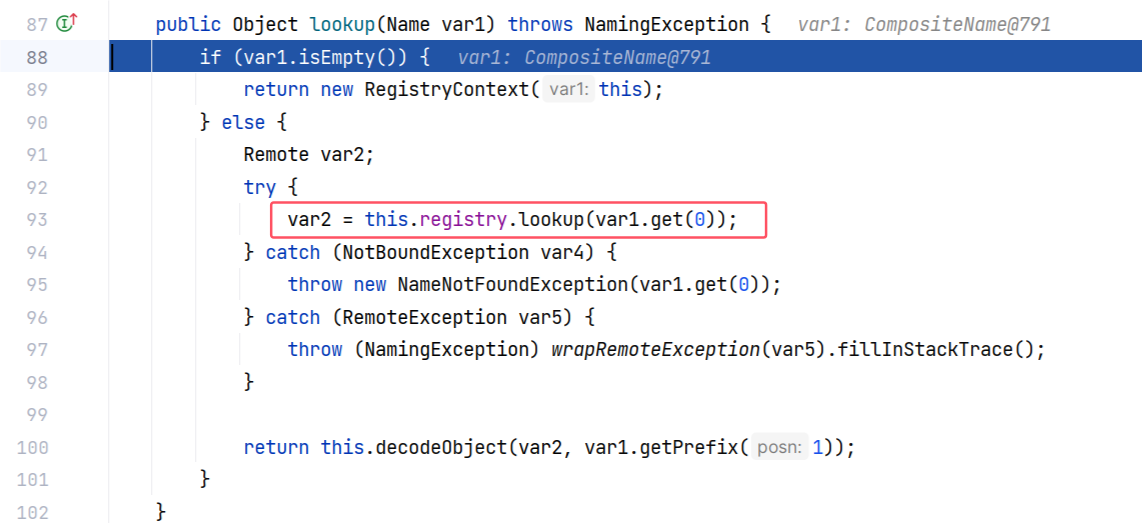This screenshot has width=1142, height=523.
Task: Click the "var1:" parameter hint on line 89
Action: point(569,90)
